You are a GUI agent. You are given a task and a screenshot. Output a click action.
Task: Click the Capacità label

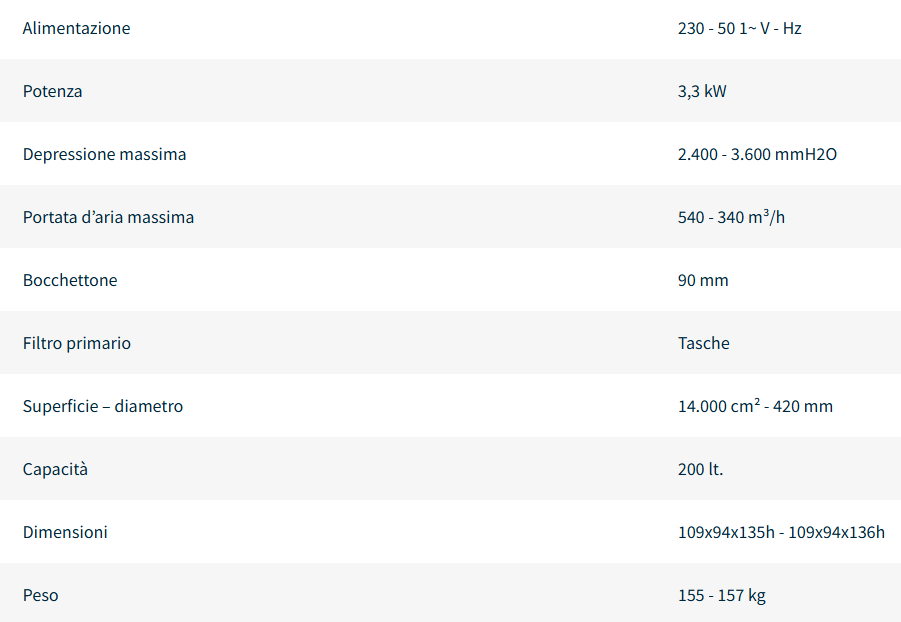coord(55,469)
